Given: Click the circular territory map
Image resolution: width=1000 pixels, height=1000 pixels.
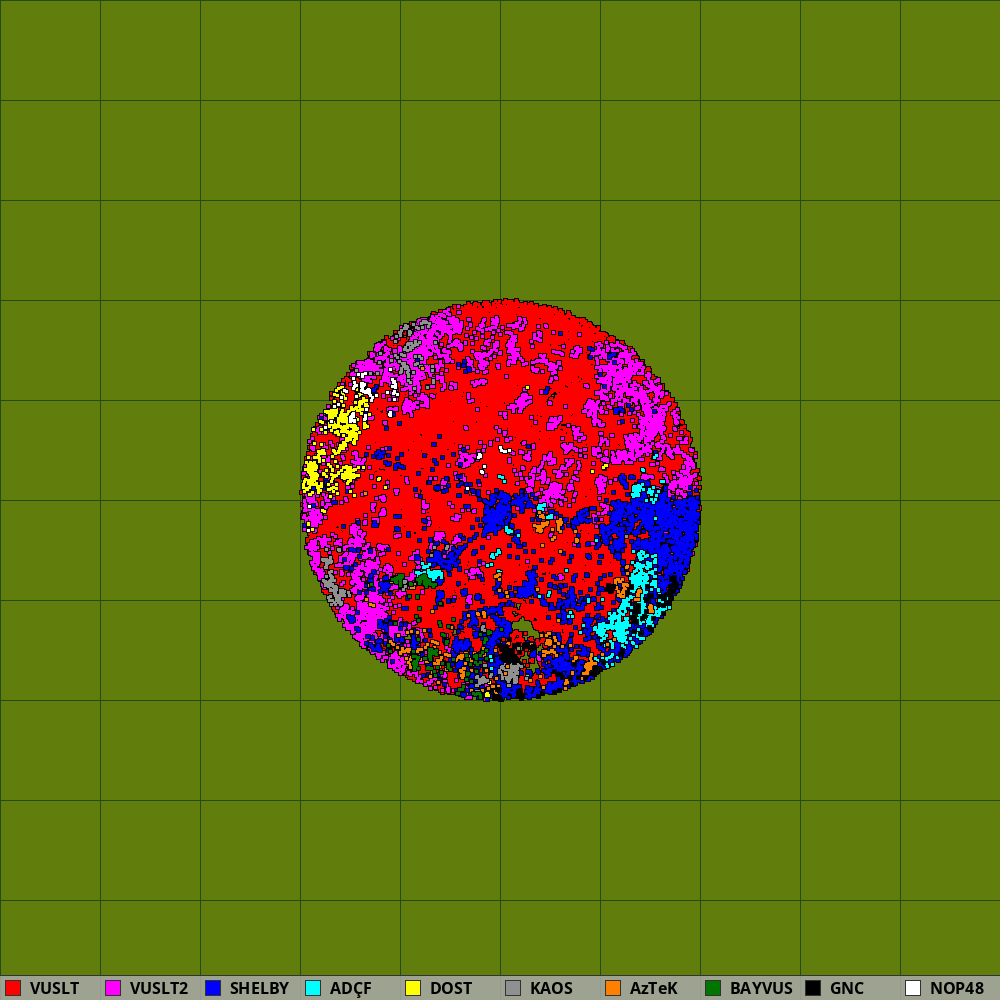Looking at the screenshot, I should click(501, 500).
